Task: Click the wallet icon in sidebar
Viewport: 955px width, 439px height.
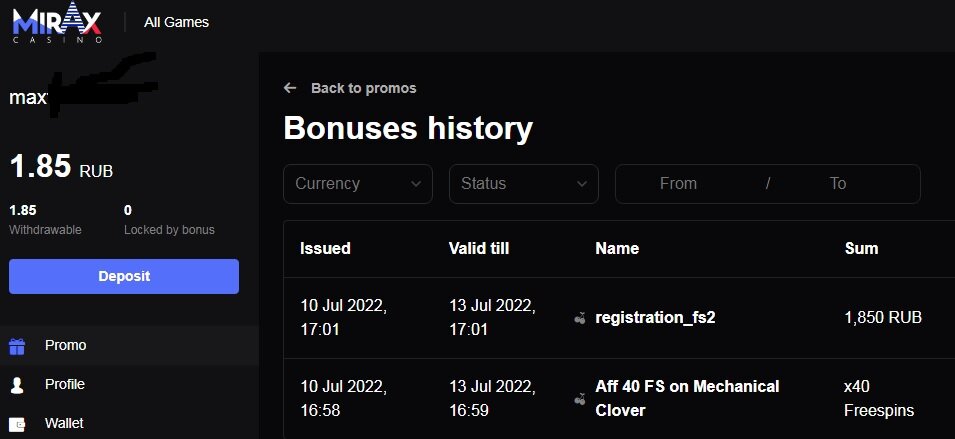Action: pyautogui.click(x=17, y=424)
